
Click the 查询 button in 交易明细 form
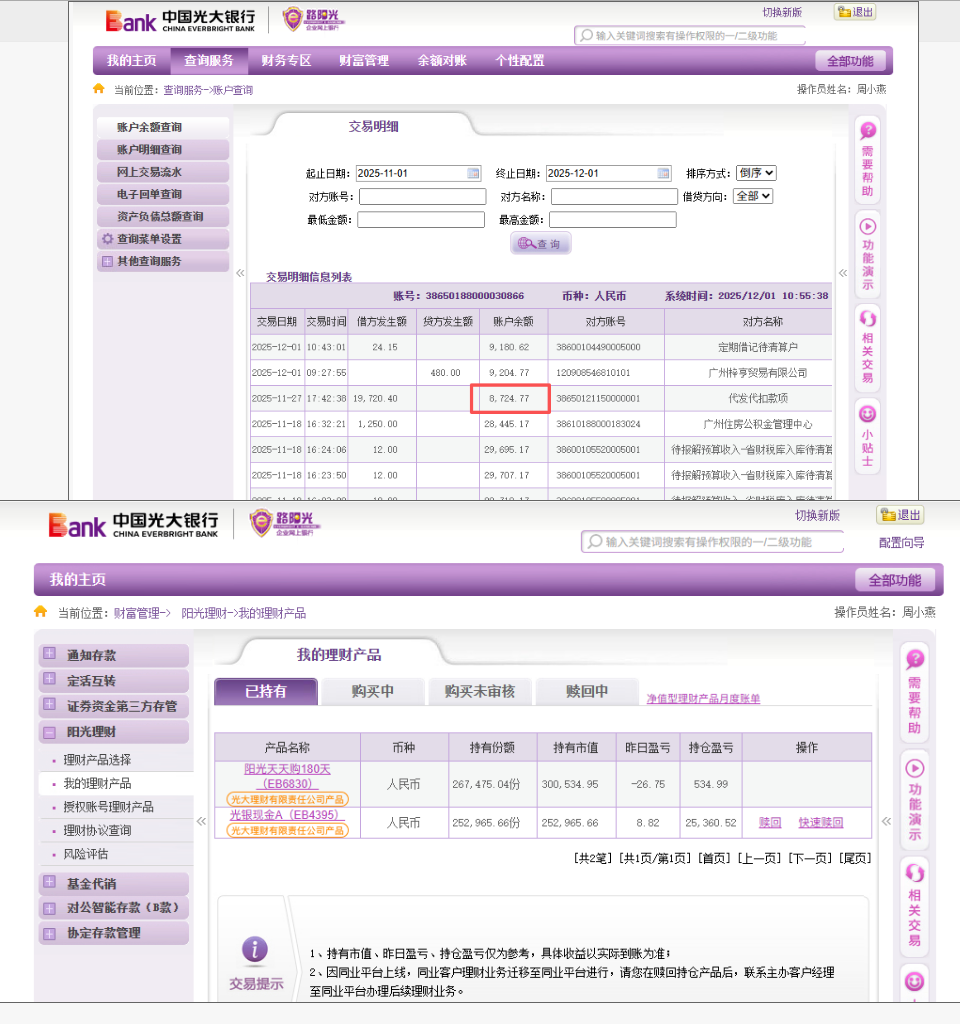coord(540,244)
